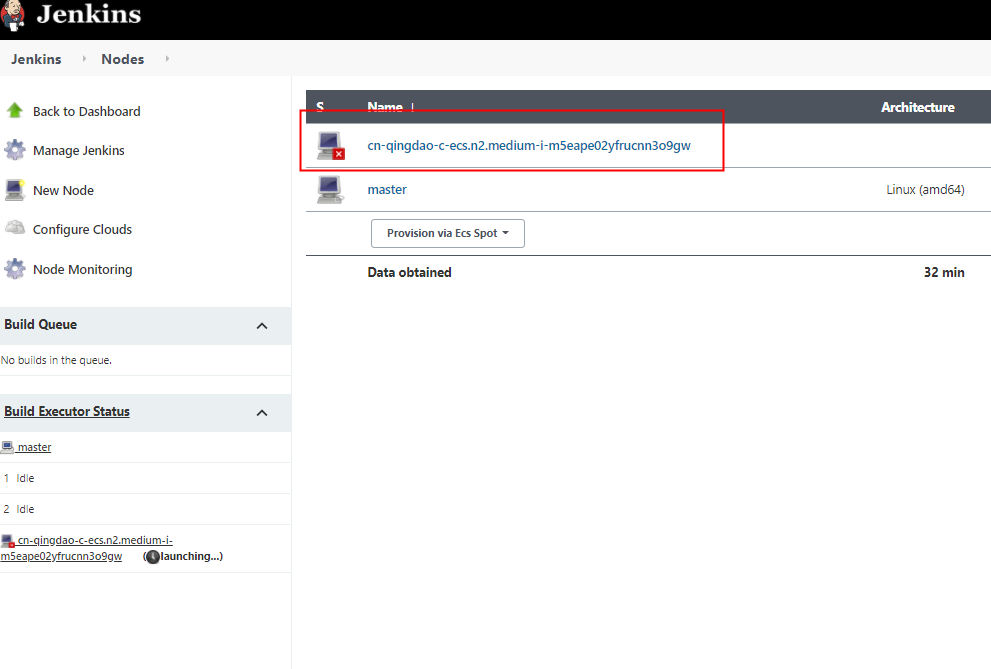Open the Nodes breadcrumb link
The height and width of the screenshot is (669, 991).
click(123, 59)
